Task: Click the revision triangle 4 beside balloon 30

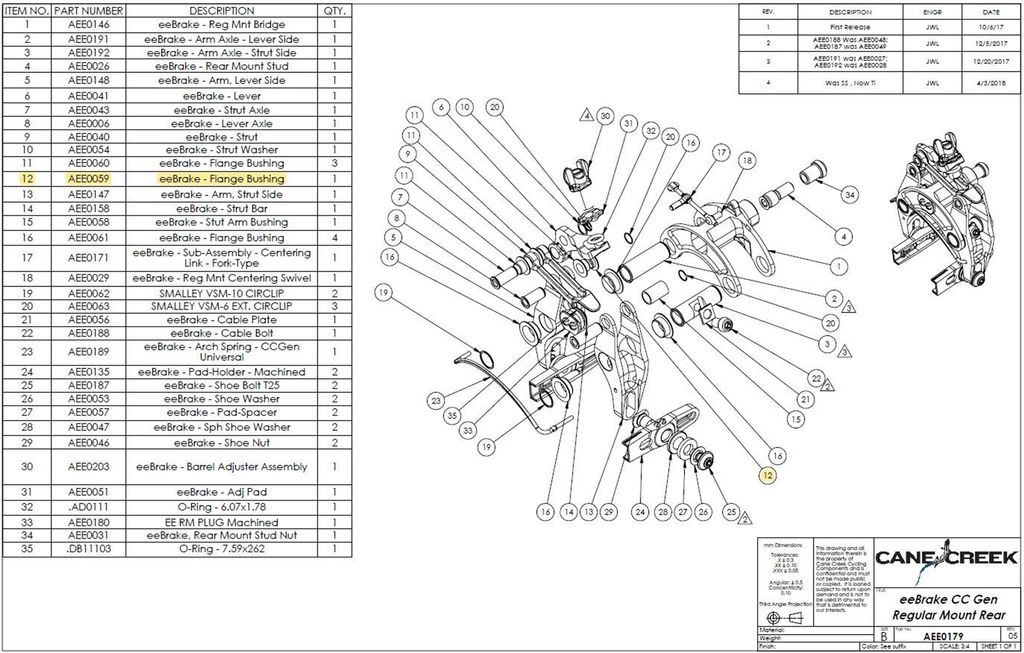Action: (586, 116)
